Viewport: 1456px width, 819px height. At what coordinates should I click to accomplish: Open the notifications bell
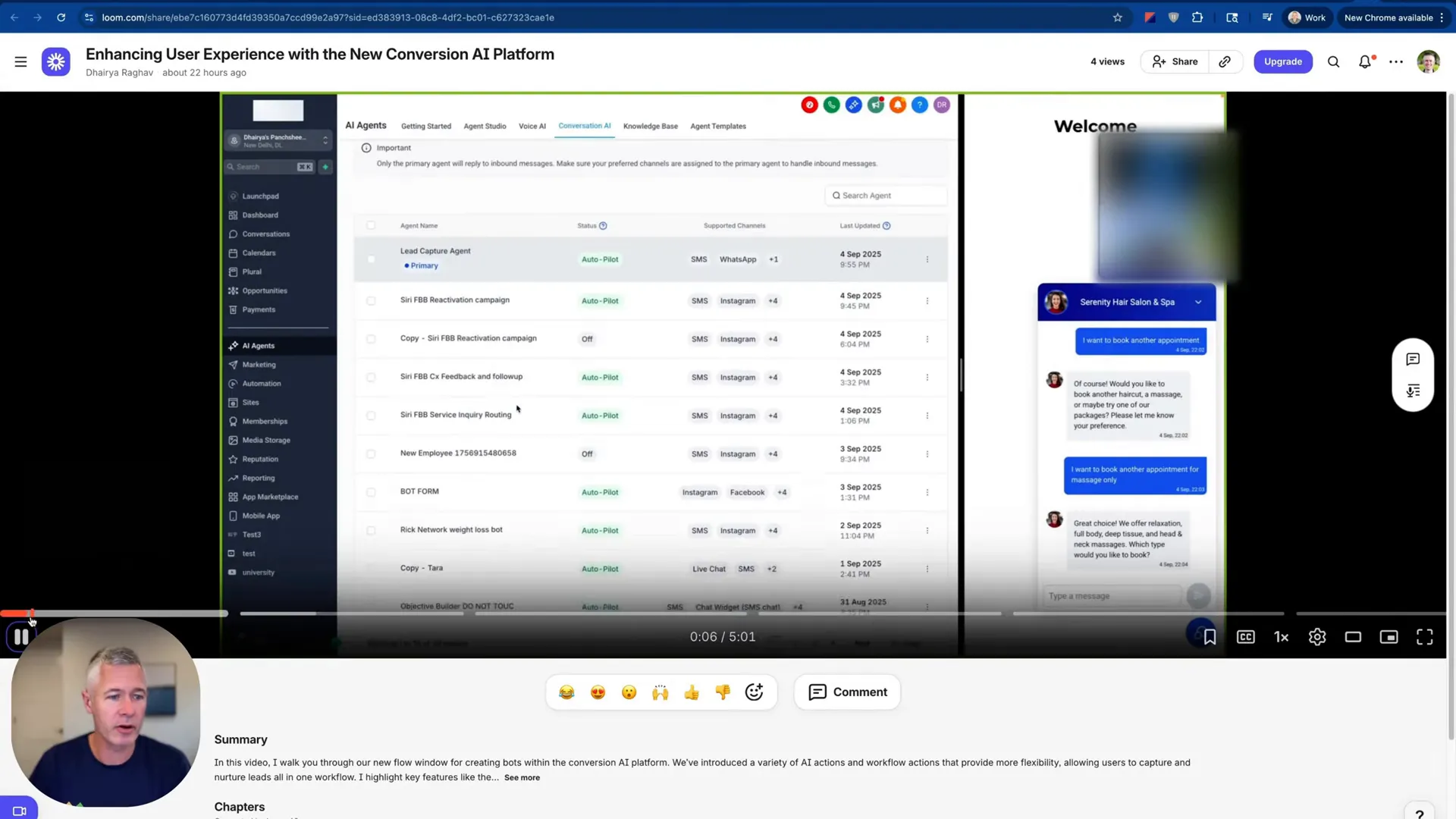pos(1365,61)
